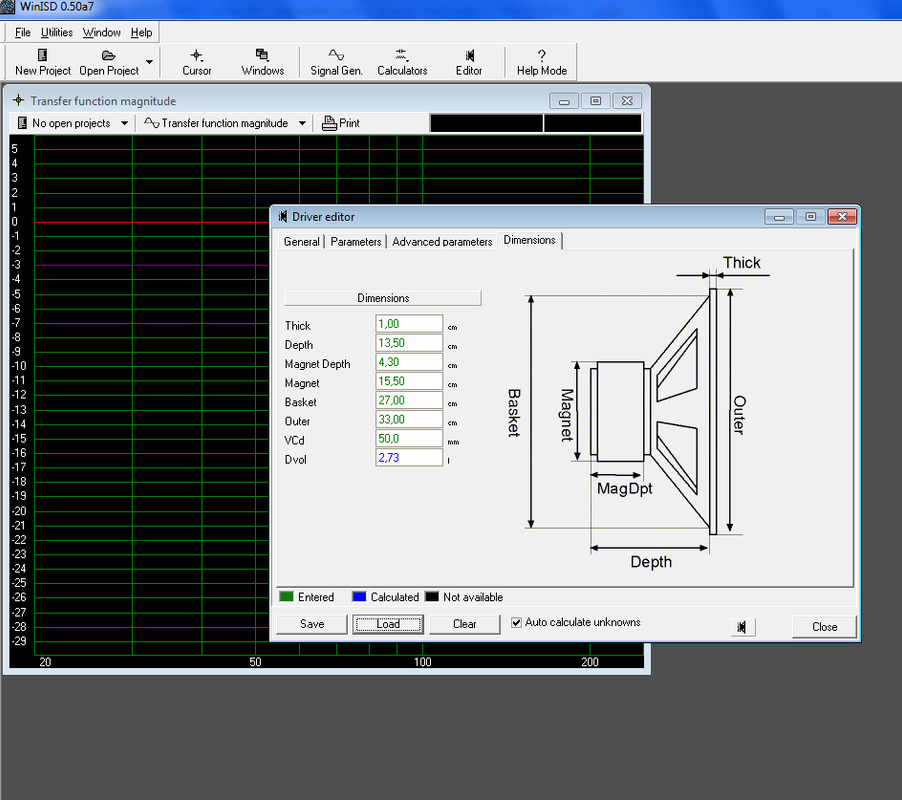Open the Window menu
Viewport: 902px width, 800px height.
coord(102,32)
